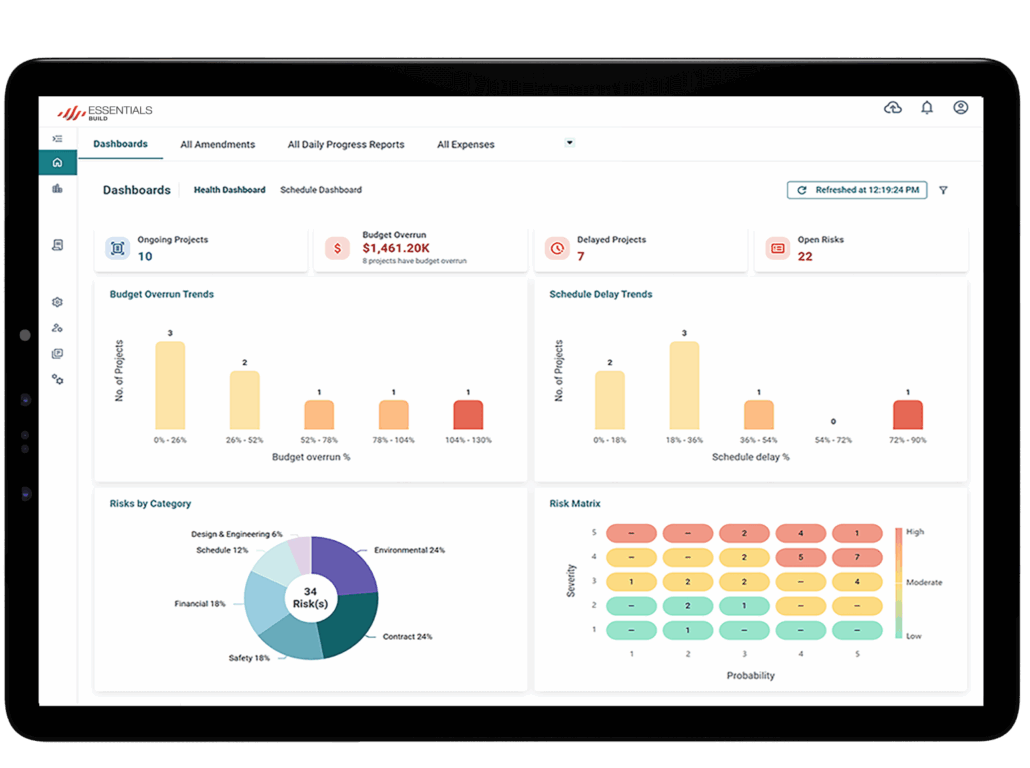Click the filter funnel icon
Screen dimensions: 1030x768
(x=943, y=190)
